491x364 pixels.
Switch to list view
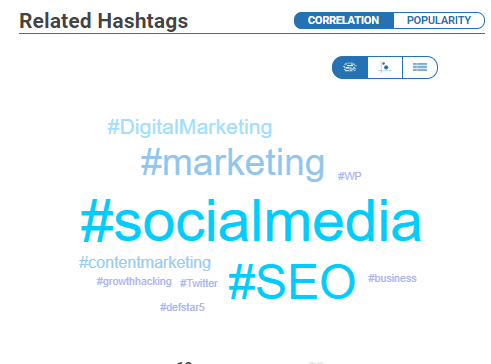pyautogui.click(x=420, y=67)
